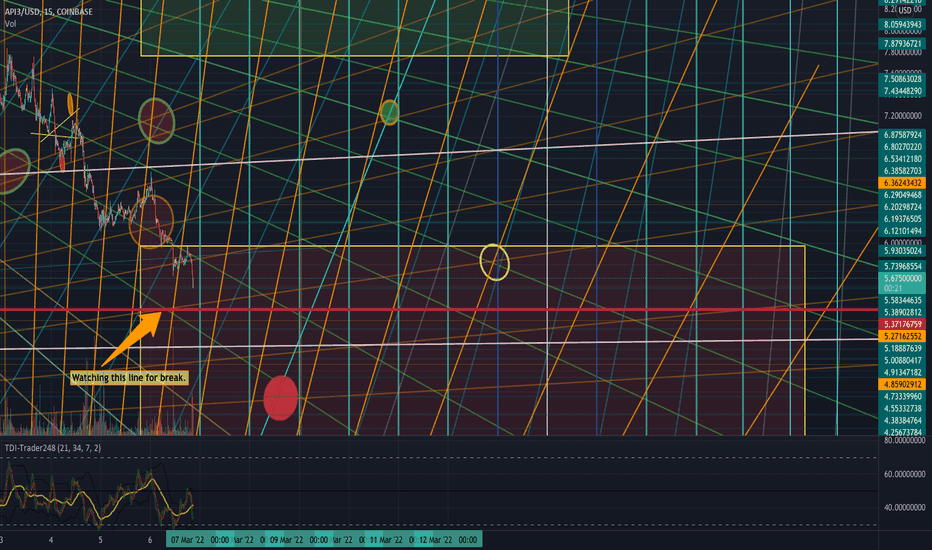
Task: Click the 6.29049468 price label
Action: pyautogui.click(x=902, y=195)
